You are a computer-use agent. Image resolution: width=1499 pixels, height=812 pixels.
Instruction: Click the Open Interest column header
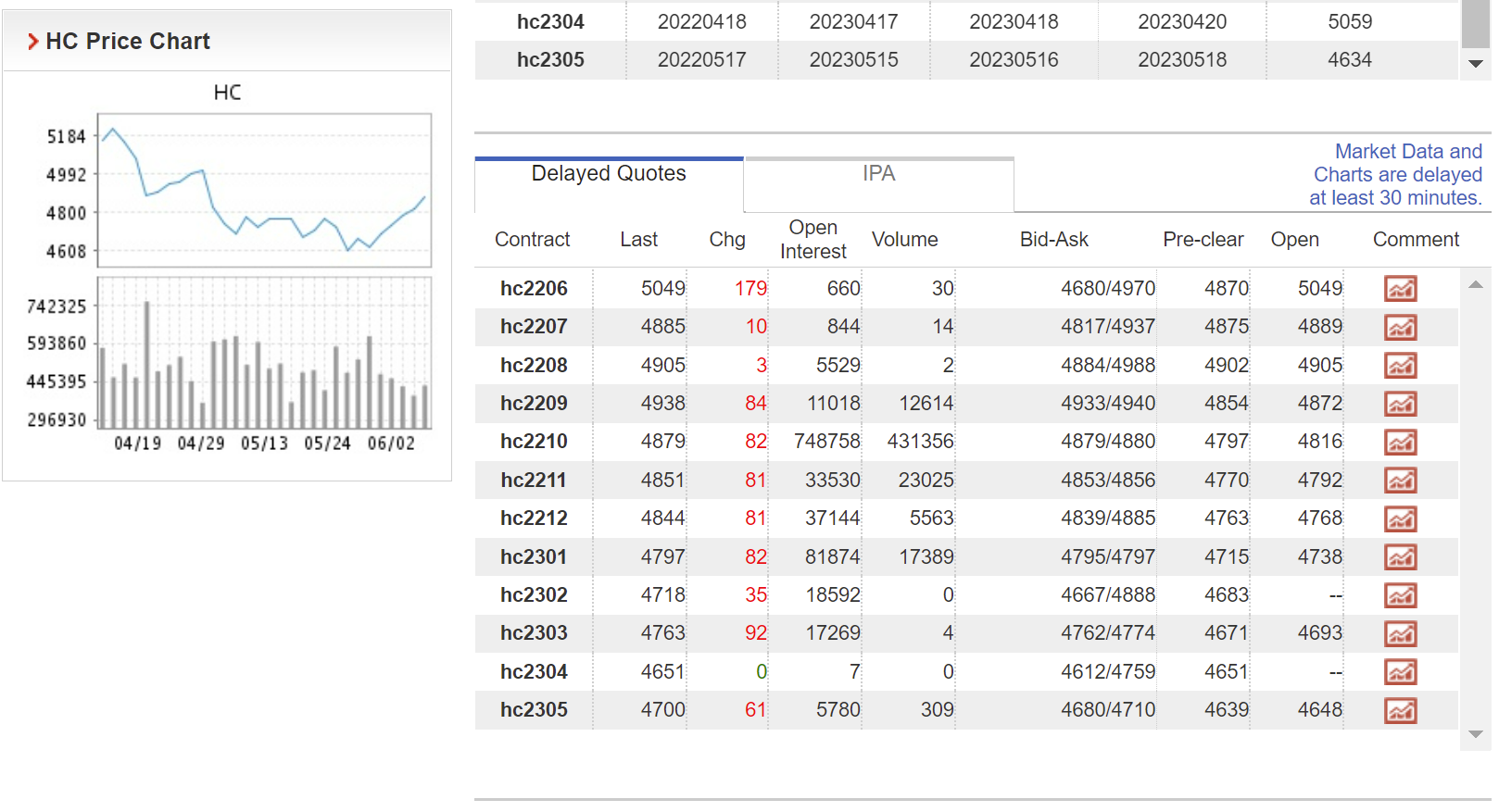(812, 240)
